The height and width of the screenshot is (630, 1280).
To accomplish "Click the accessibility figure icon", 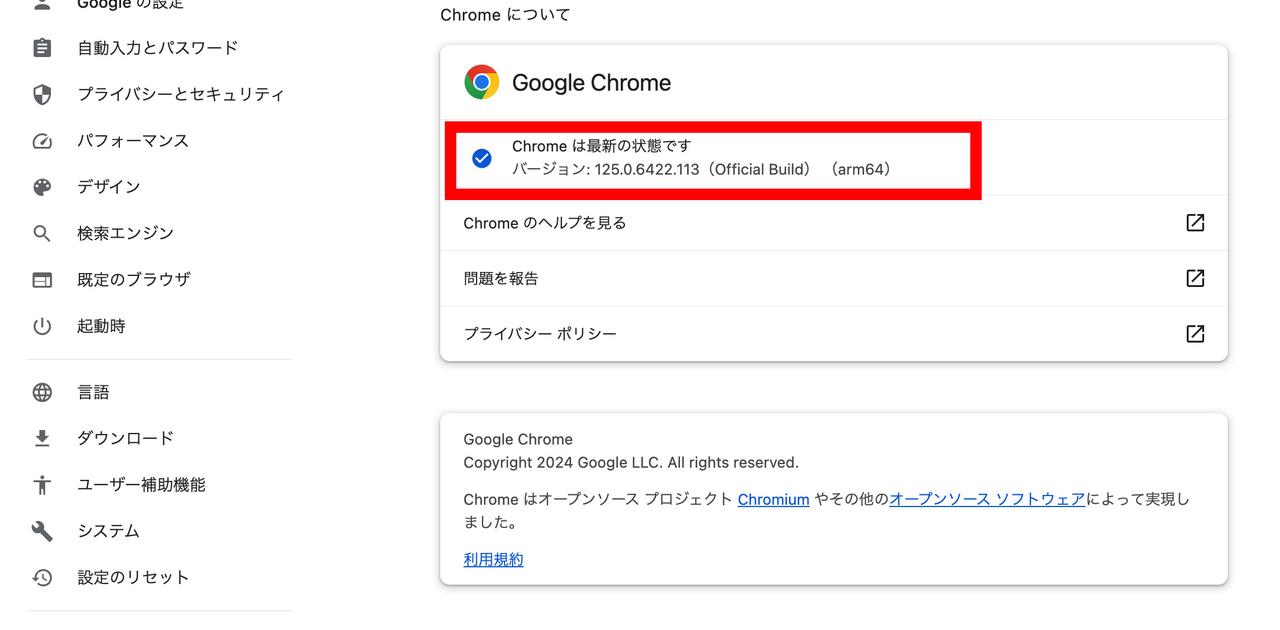I will point(42,485).
